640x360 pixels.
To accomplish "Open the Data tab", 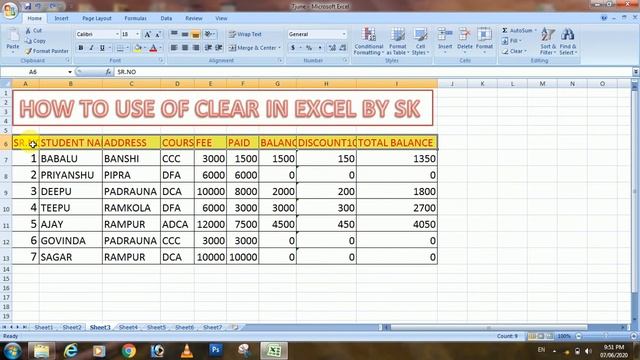I will 166,18.
